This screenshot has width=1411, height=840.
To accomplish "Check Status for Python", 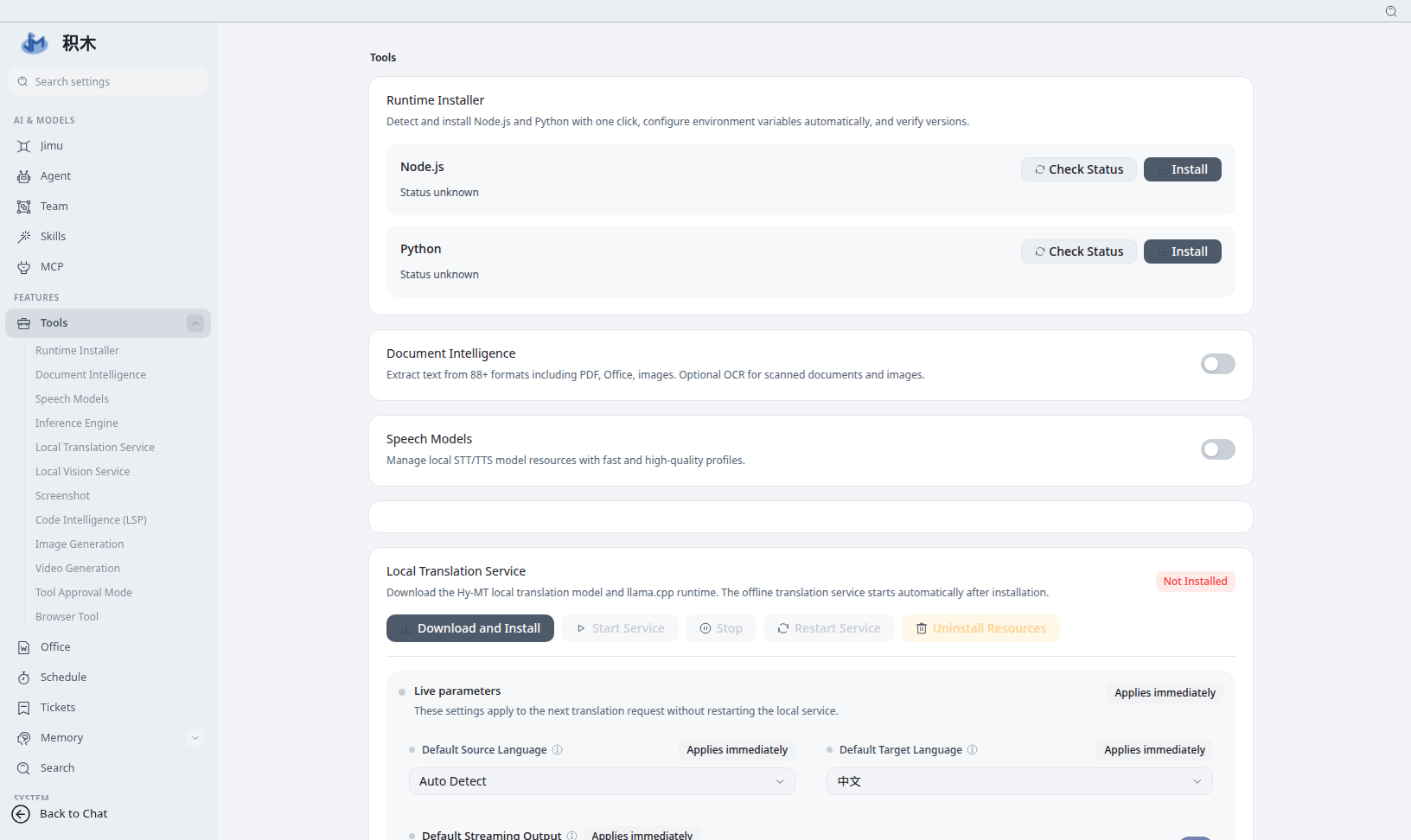I will pos(1079,251).
